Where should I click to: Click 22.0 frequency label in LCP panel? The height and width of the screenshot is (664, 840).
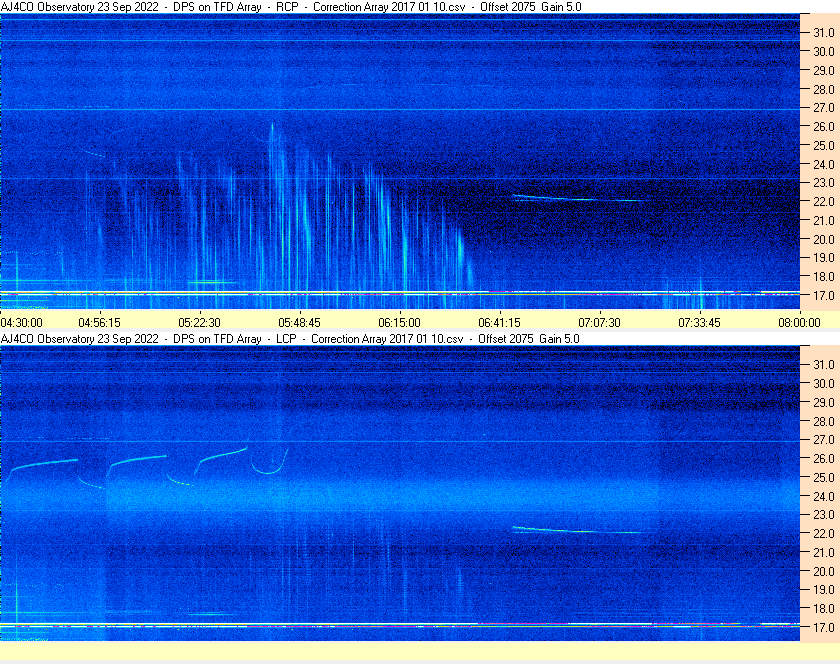(x=824, y=534)
